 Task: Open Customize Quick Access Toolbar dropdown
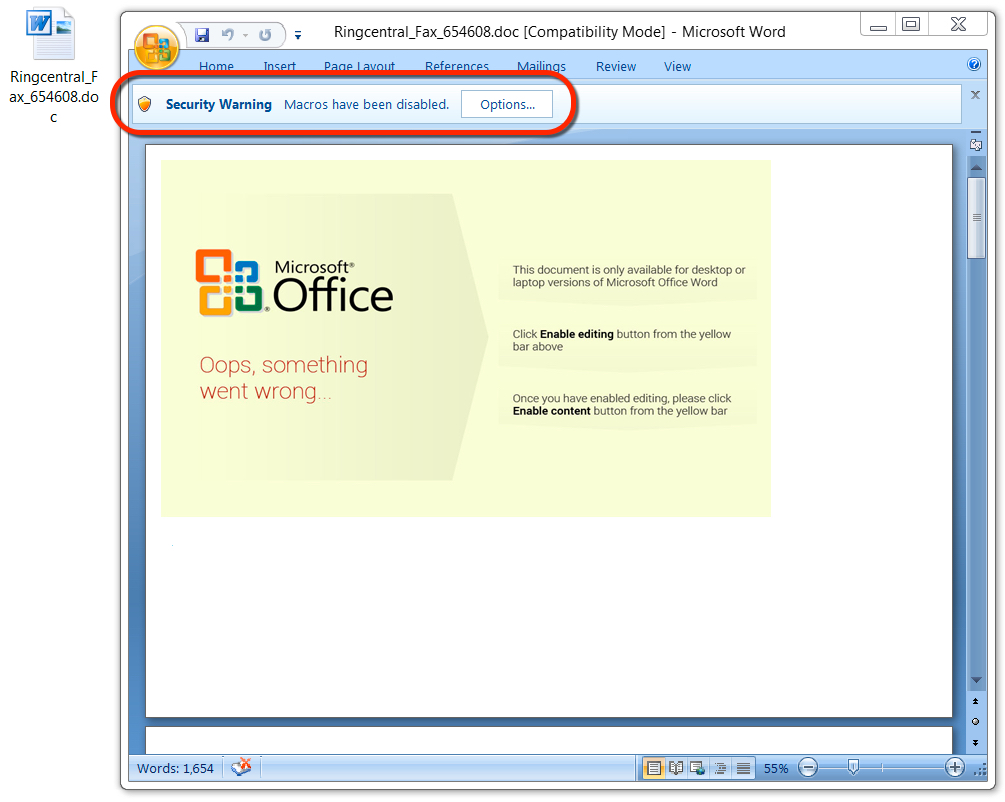pos(297,35)
